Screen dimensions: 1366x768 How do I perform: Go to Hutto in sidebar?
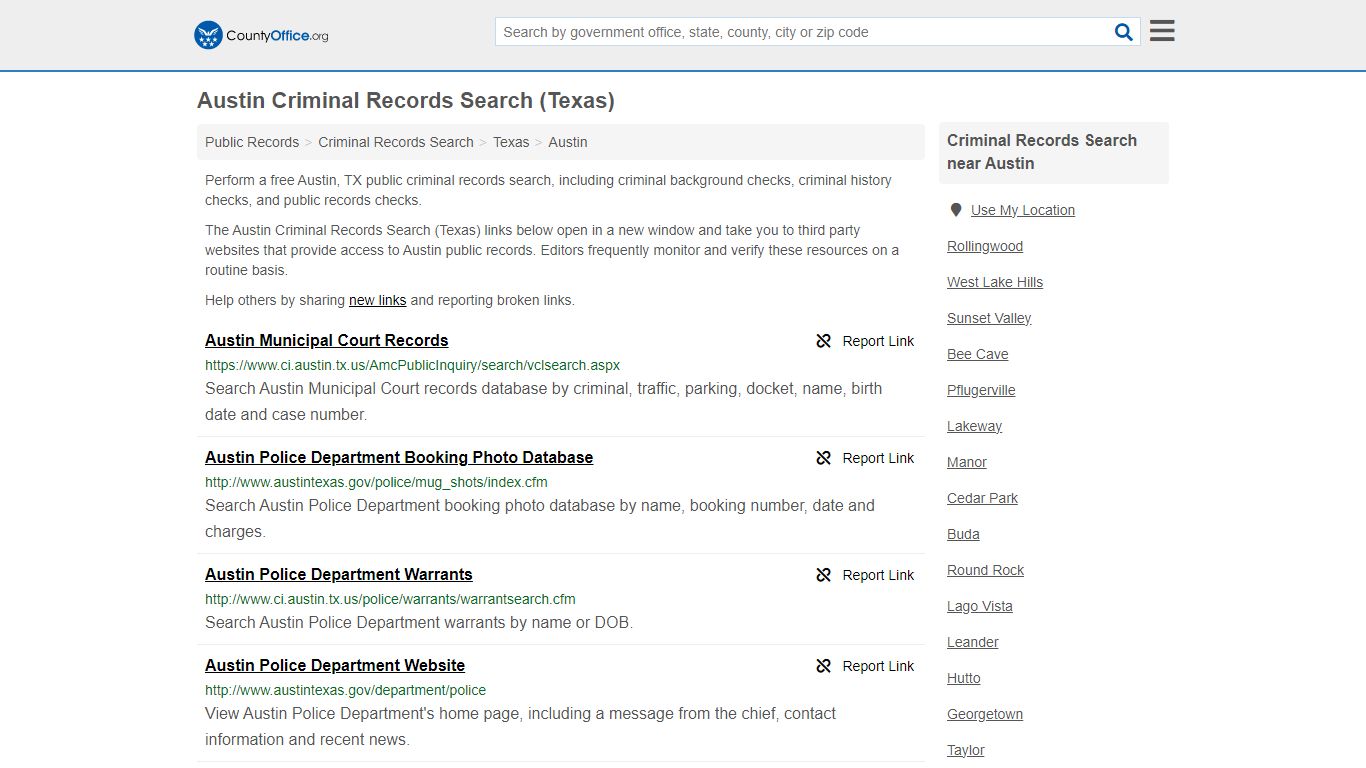tap(964, 678)
